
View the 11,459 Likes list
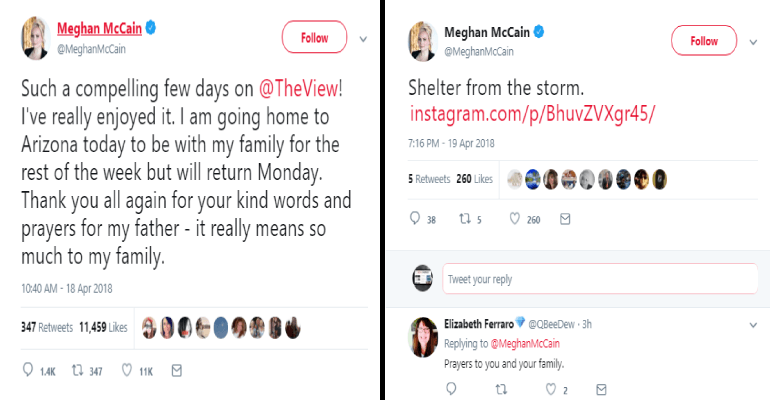[x=103, y=327]
